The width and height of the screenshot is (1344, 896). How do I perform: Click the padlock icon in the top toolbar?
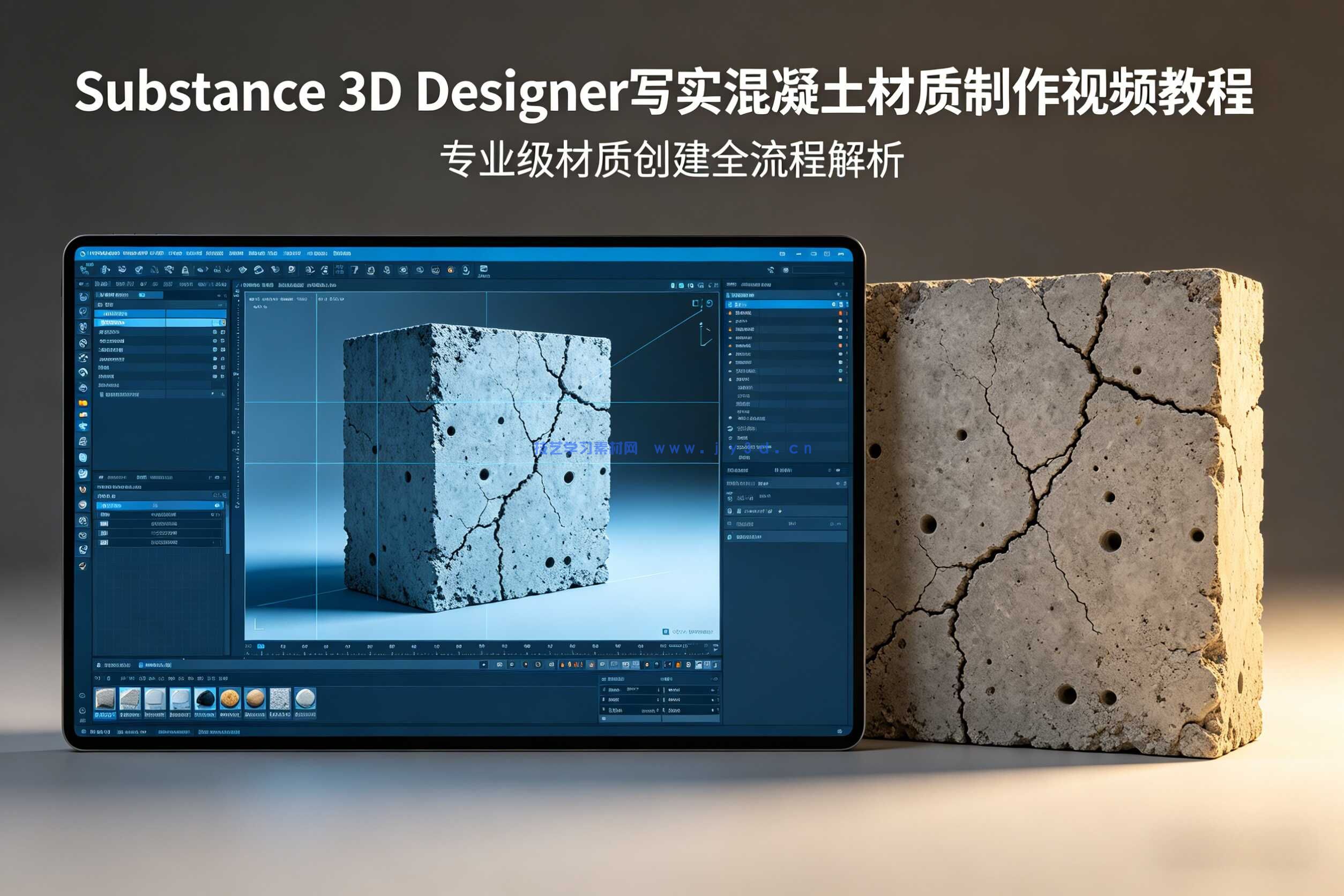click(x=184, y=270)
